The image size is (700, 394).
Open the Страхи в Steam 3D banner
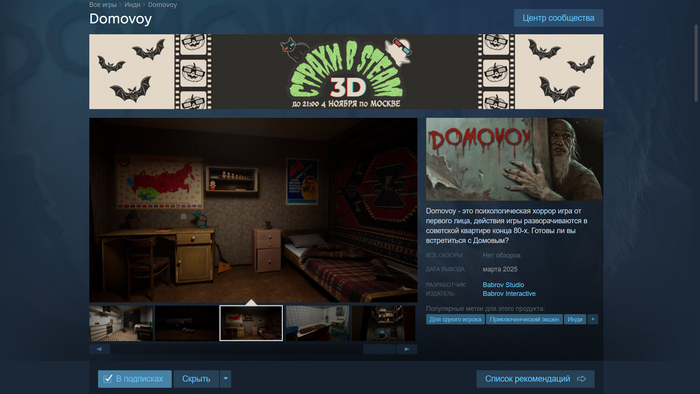coord(346,71)
